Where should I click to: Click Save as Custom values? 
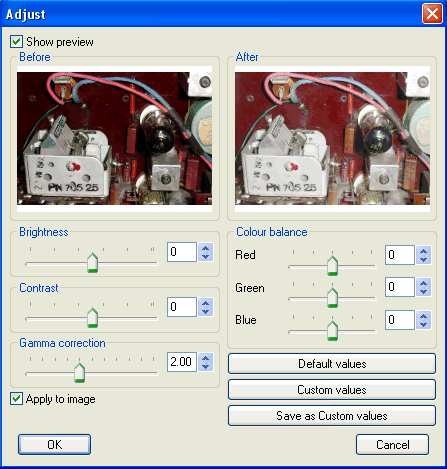tap(332, 416)
